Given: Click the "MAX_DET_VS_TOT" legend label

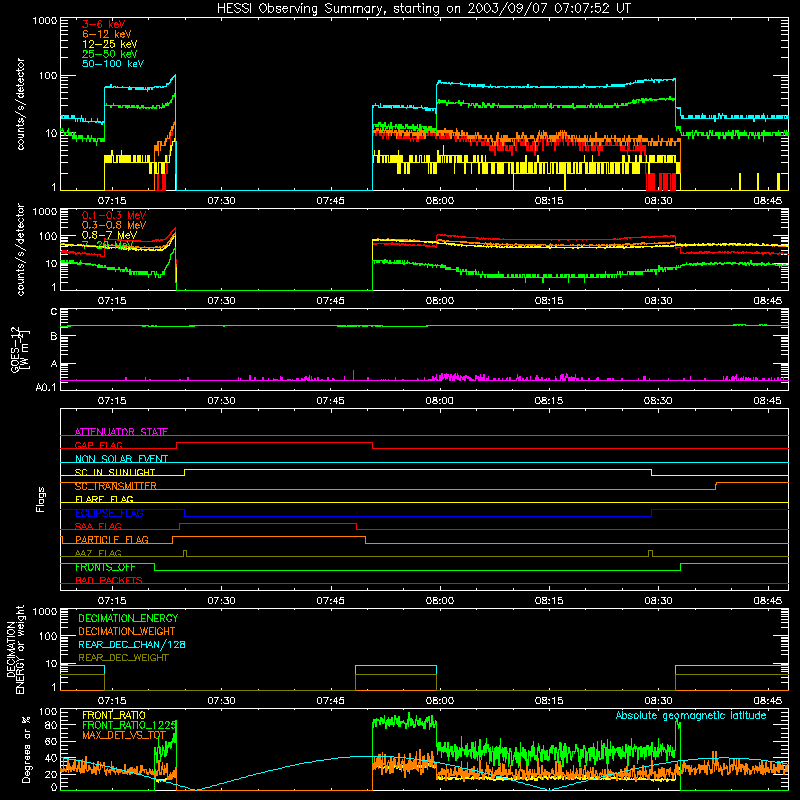Looking at the screenshot, I should (124, 735).
